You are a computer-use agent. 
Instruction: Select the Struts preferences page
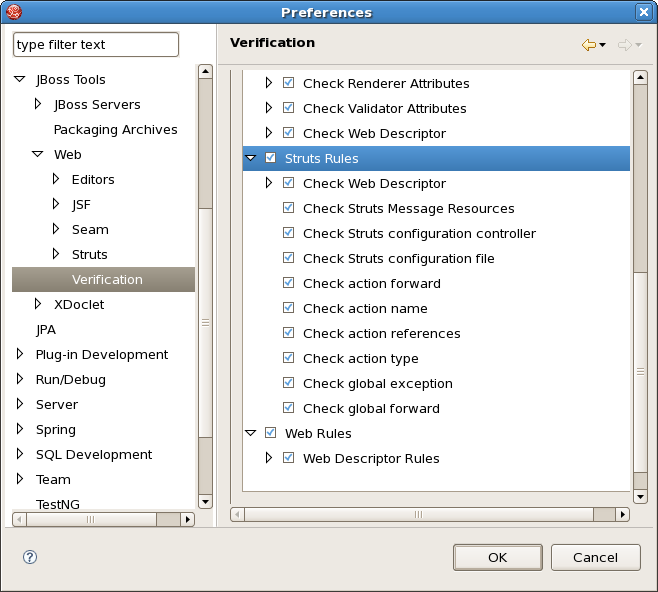(89, 254)
